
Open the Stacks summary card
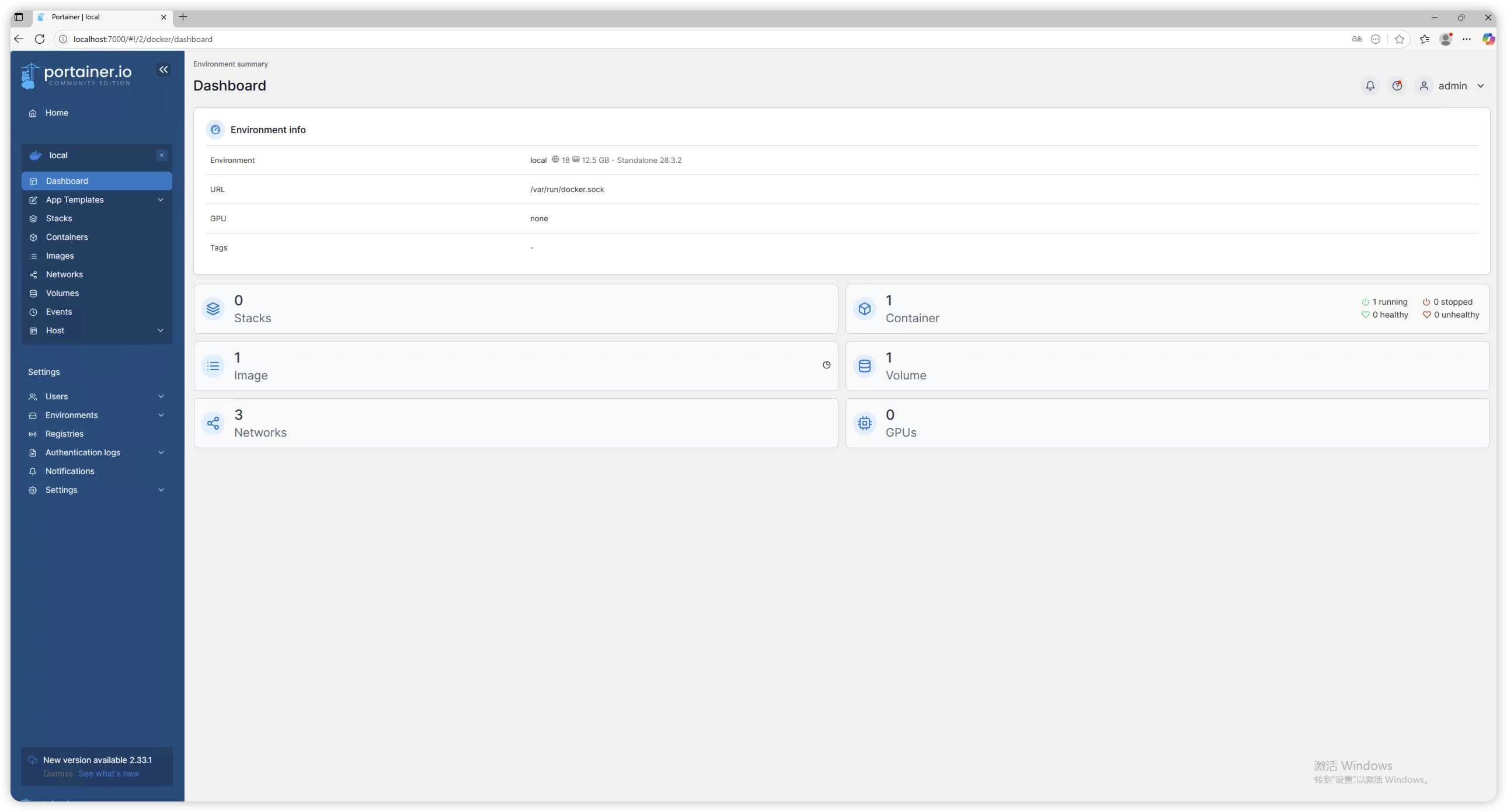(x=516, y=309)
